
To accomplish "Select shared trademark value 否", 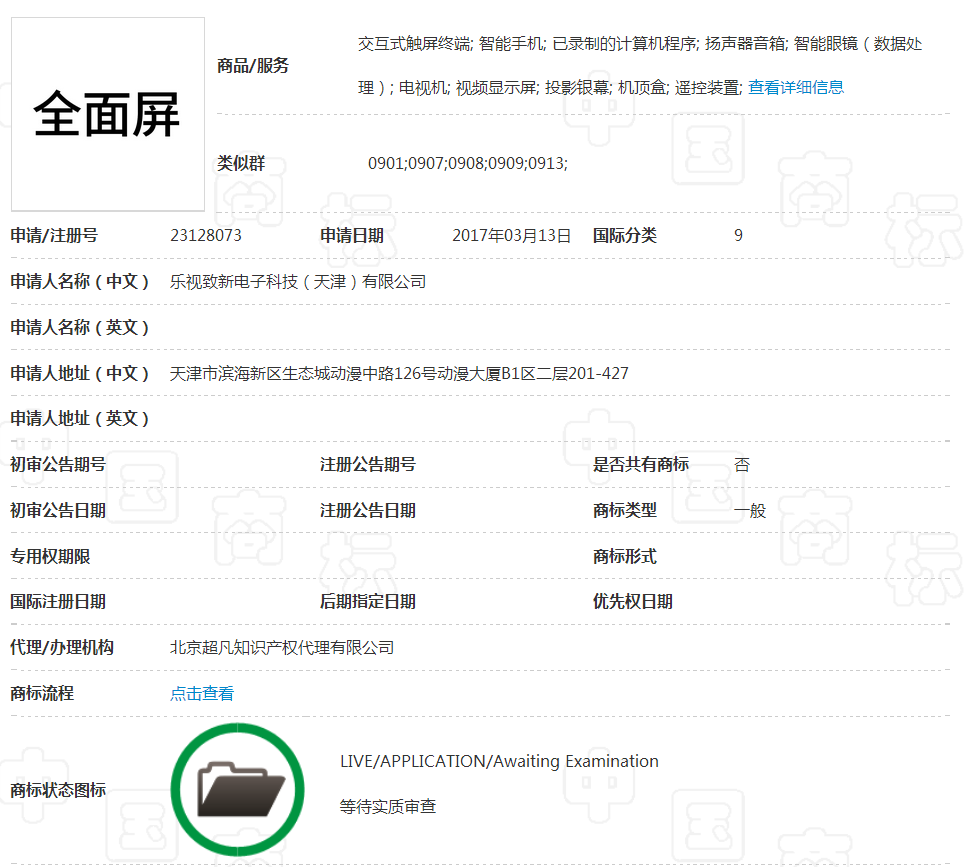I will coord(742,464).
